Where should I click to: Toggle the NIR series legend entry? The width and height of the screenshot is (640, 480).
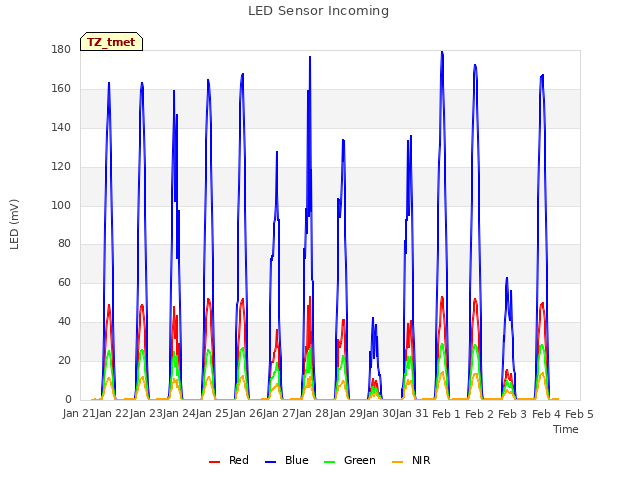click(x=411, y=460)
